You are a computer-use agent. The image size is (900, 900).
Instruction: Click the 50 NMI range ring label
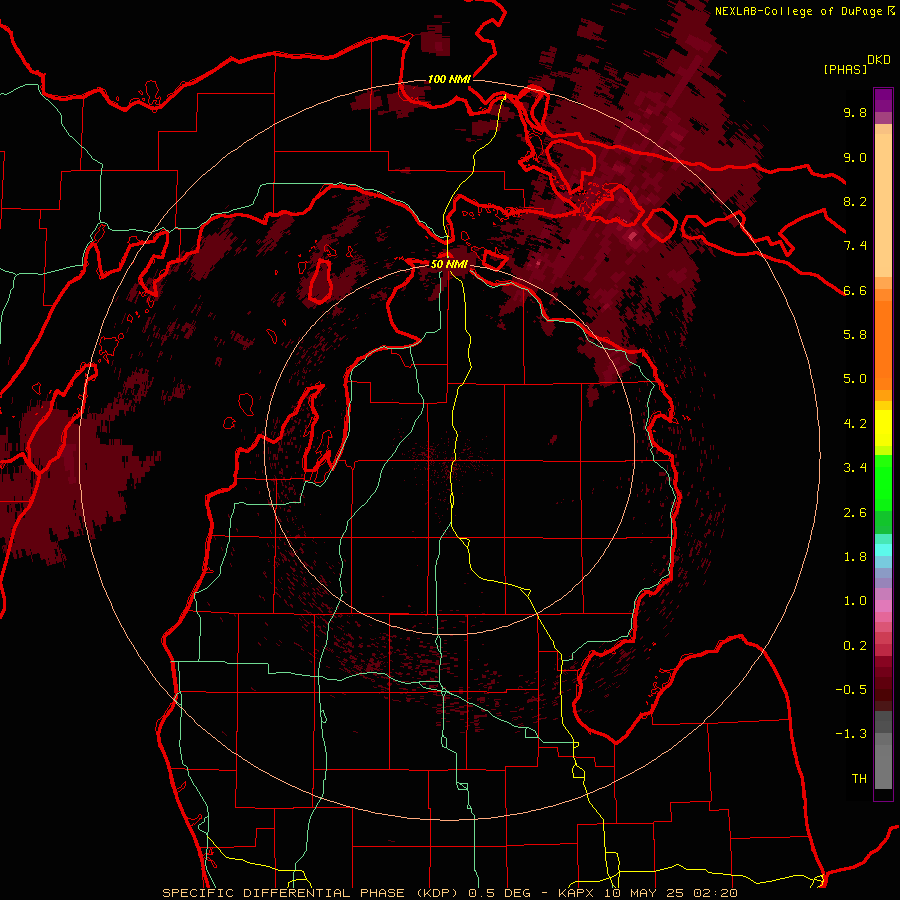pyautogui.click(x=449, y=264)
